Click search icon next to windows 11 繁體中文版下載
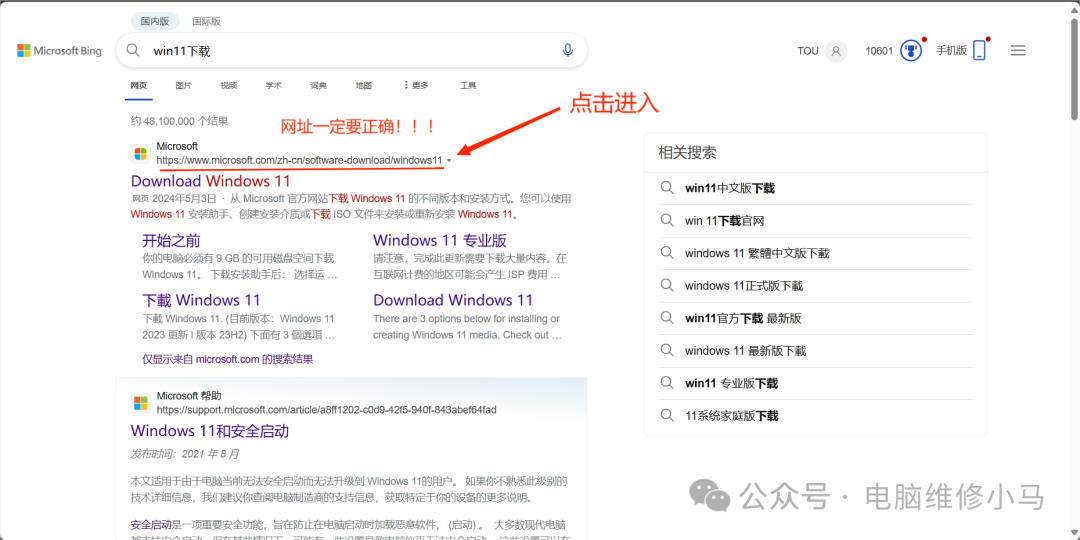The height and width of the screenshot is (540, 1080). point(666,253)
